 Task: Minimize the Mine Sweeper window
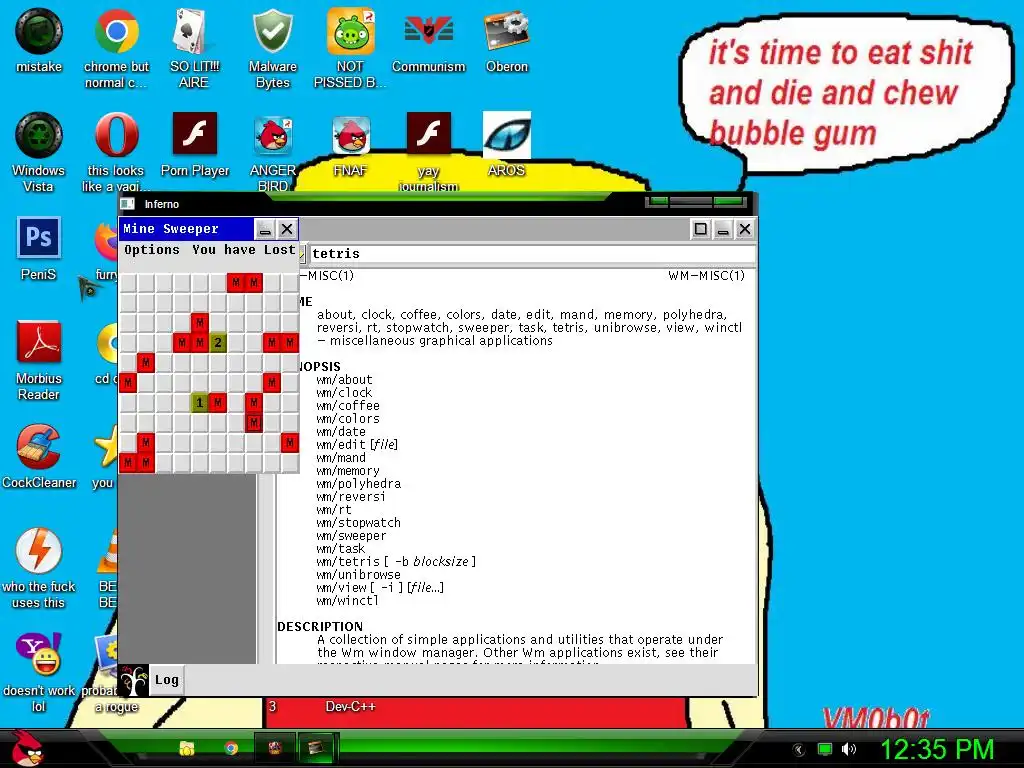pos(264,229)
